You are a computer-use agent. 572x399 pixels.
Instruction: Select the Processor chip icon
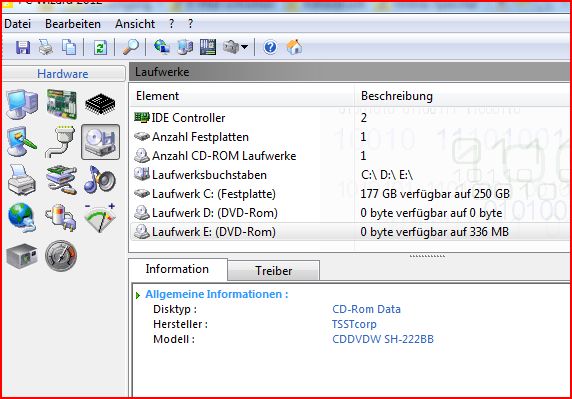(100, 104)
